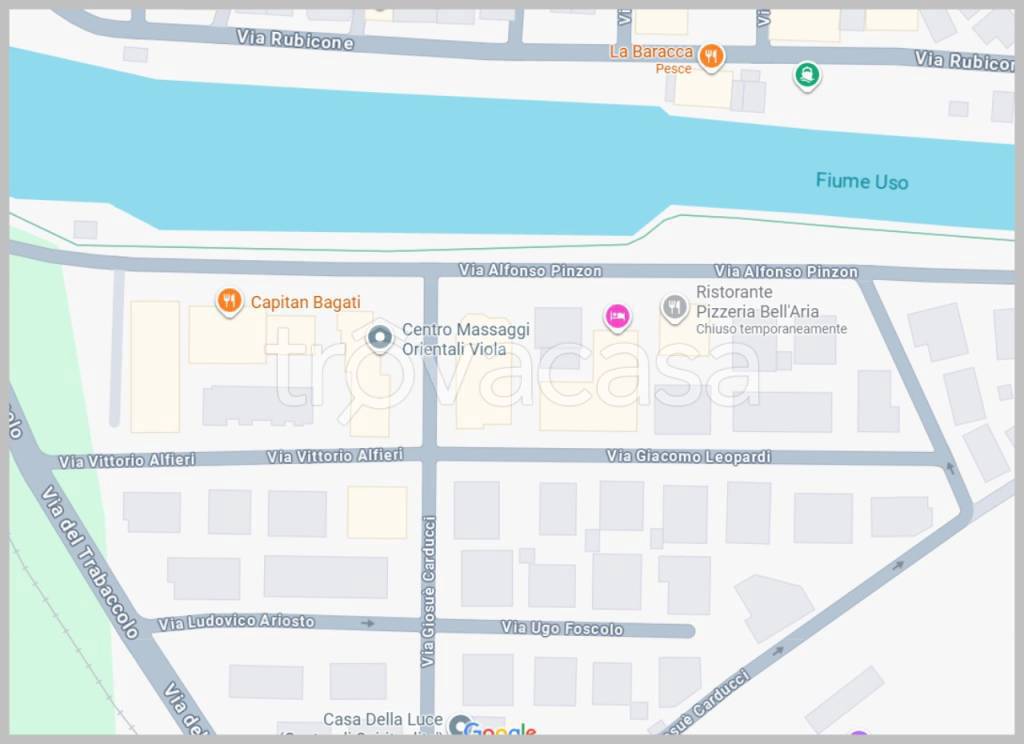Click the Via Giosuè Carducci vertical label
Image resolution: width=1024 pixels, height=744 pixels.
coord(428,592)
